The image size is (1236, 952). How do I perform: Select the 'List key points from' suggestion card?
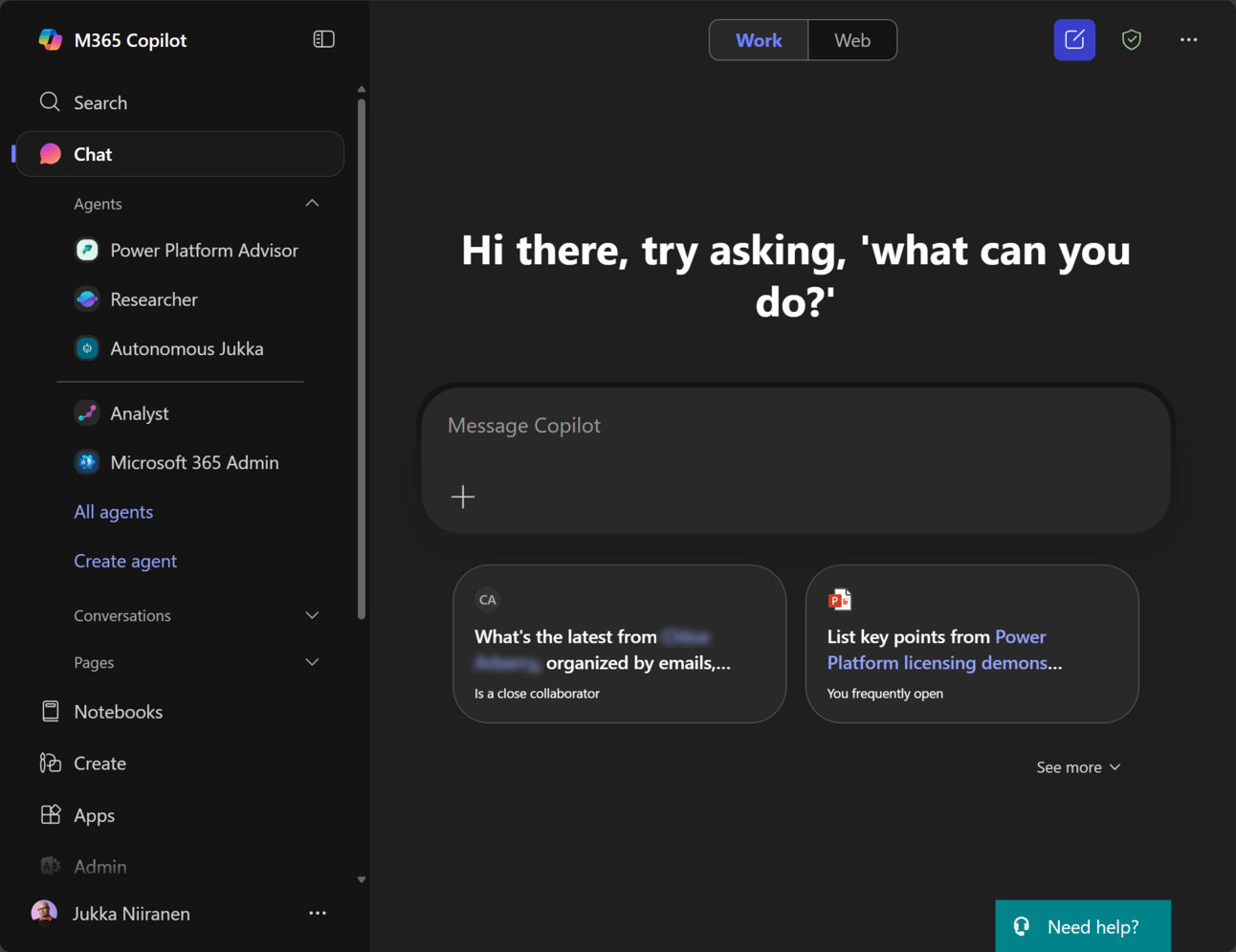coord(972,644)
